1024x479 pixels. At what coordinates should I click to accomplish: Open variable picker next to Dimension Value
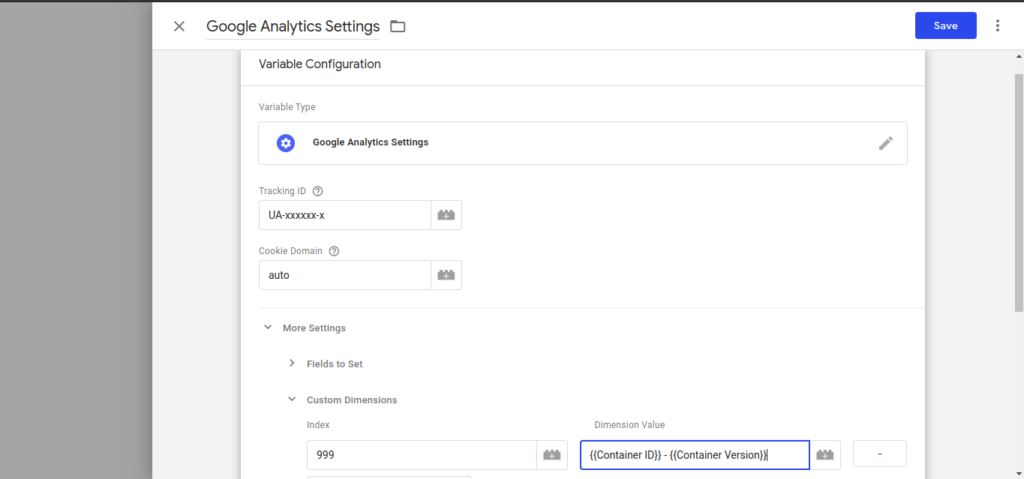tap(825, 455)
